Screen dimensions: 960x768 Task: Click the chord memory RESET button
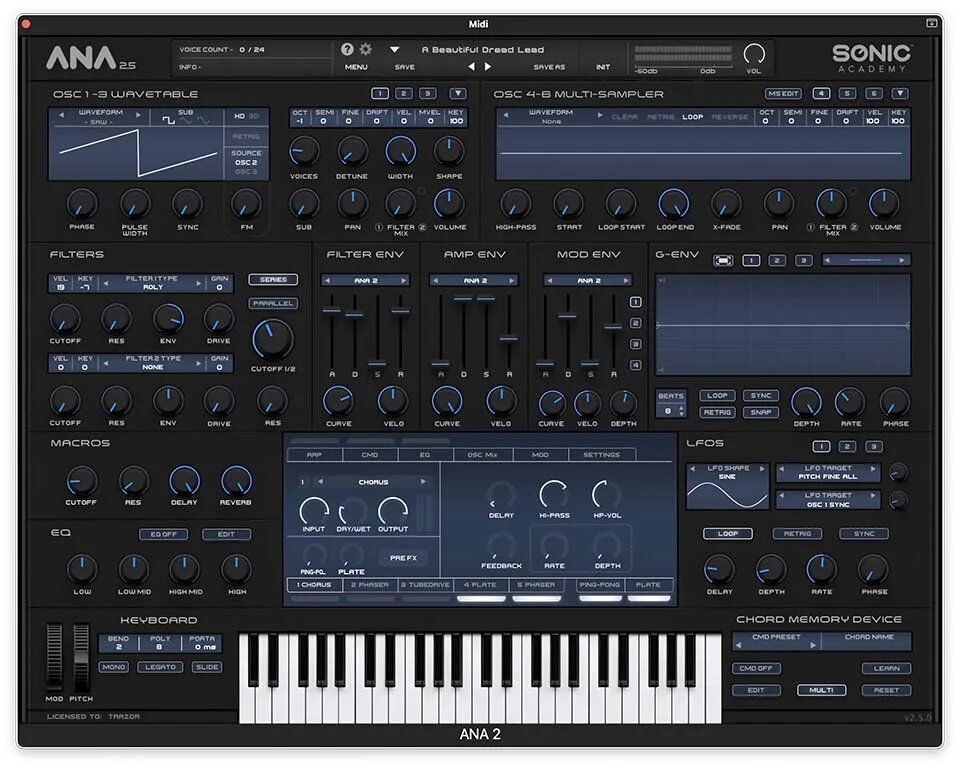[x=886, y=690]
